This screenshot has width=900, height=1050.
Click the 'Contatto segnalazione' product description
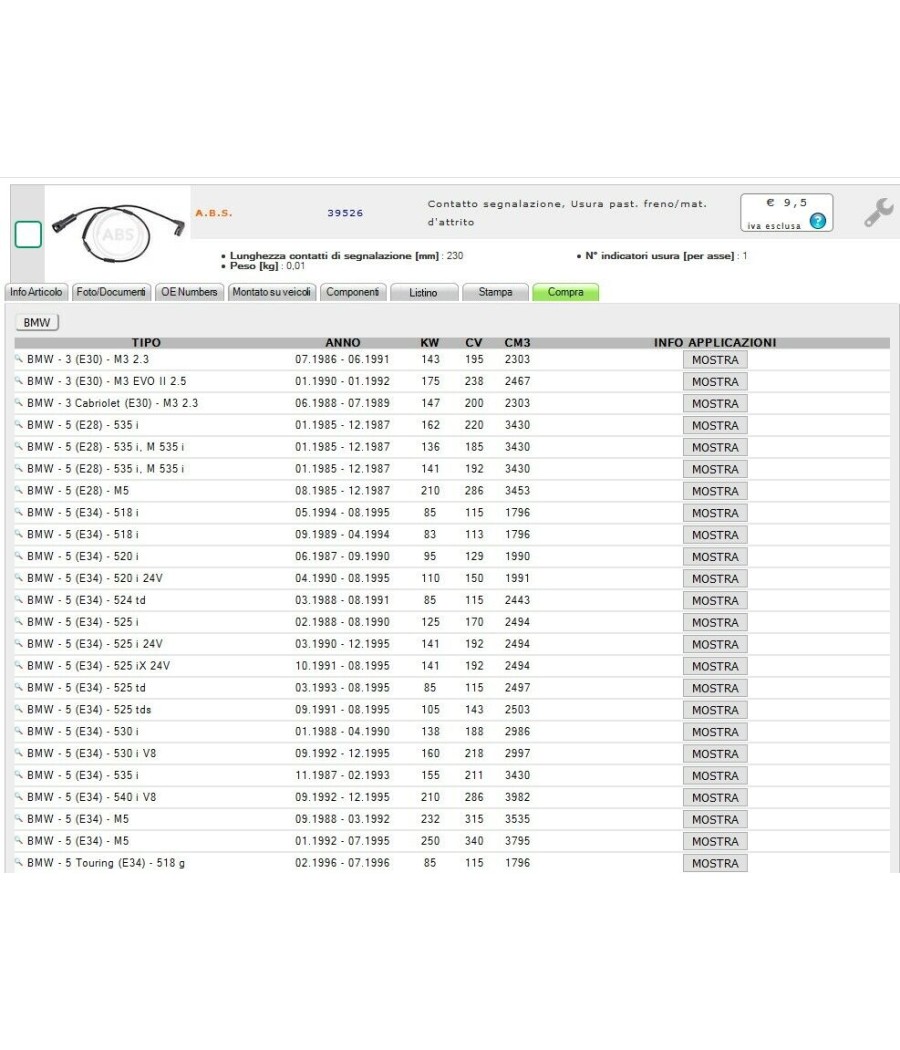(567, 212)
